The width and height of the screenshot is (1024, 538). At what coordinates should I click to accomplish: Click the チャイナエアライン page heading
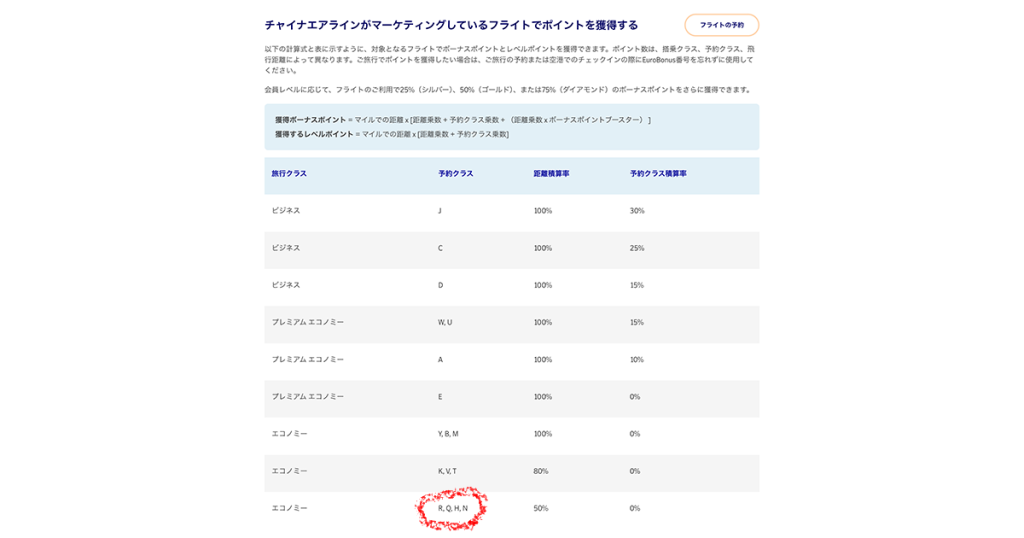click(451, 25)
